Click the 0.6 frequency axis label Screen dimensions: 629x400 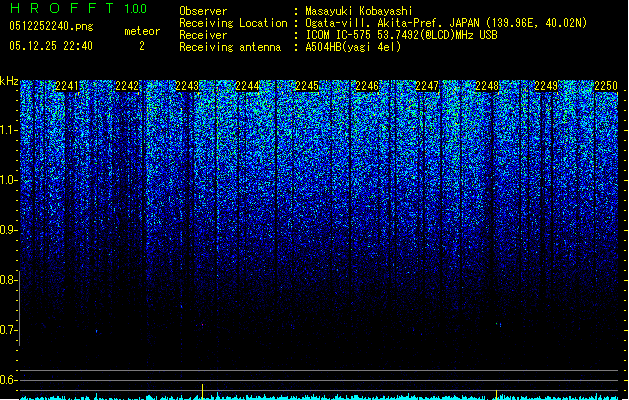click(x=9, y=380)
